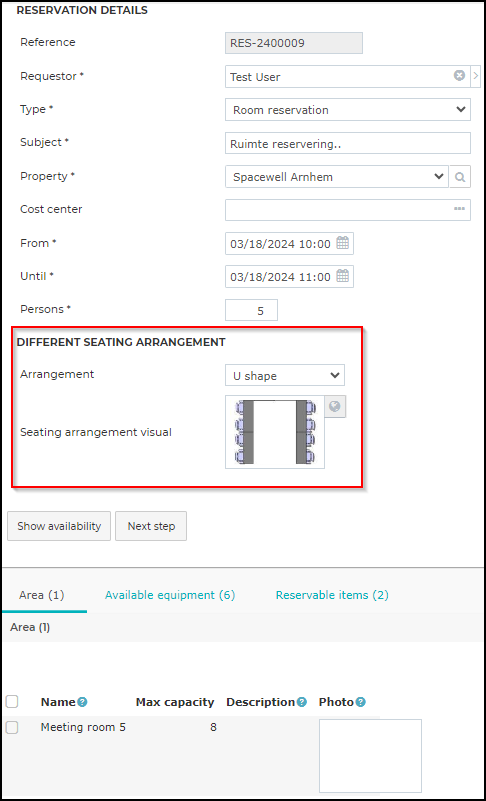This screenshot has height=801, width=486.
Task: Click globe icon beside seating arrangement visual
Action: coord(336,407)
